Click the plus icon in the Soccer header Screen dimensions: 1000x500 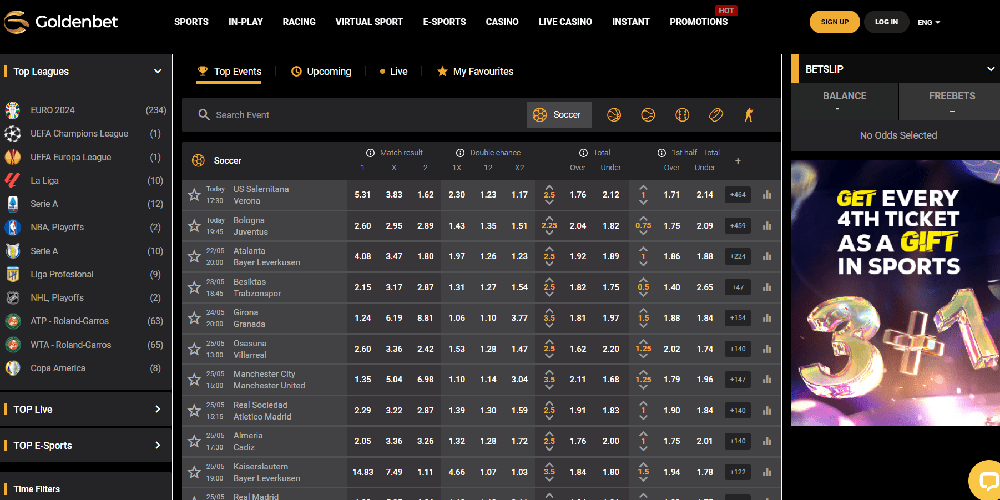tap(738, 160)
